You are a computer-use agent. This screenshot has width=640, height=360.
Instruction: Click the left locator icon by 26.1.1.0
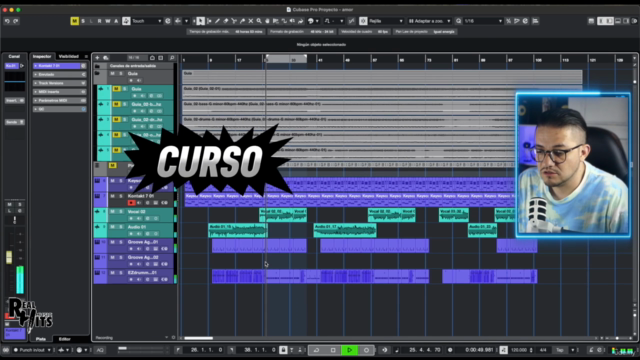tap(178, 350)
